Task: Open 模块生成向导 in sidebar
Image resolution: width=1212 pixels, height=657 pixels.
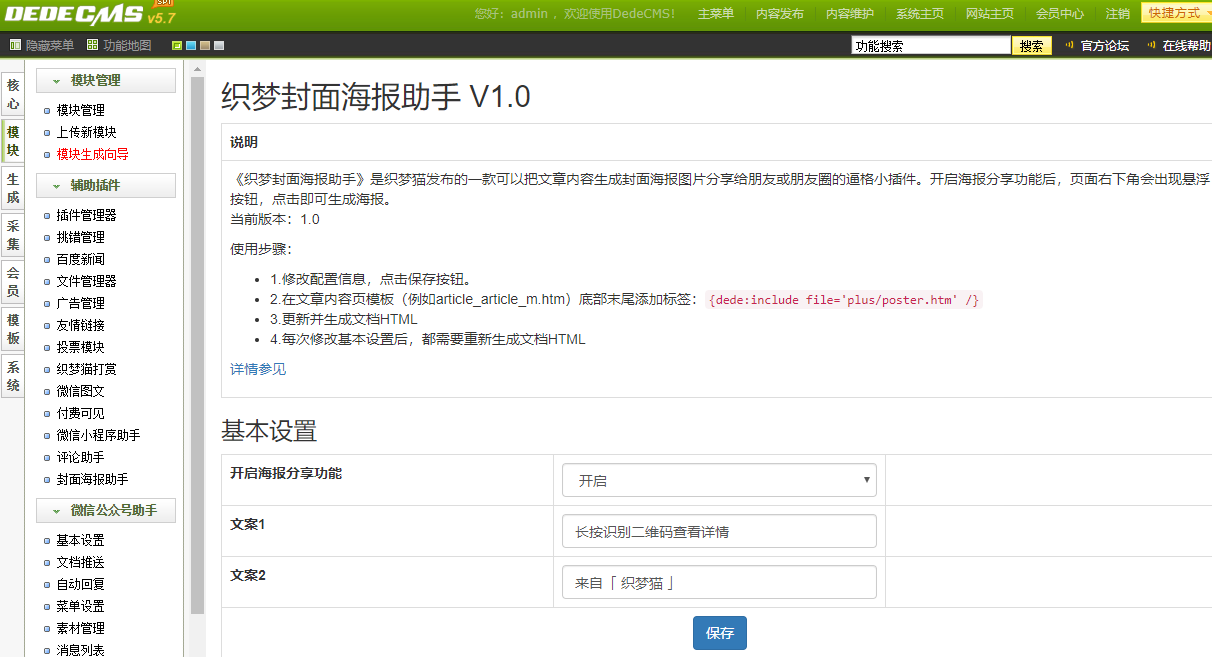Action: point(92,154)
